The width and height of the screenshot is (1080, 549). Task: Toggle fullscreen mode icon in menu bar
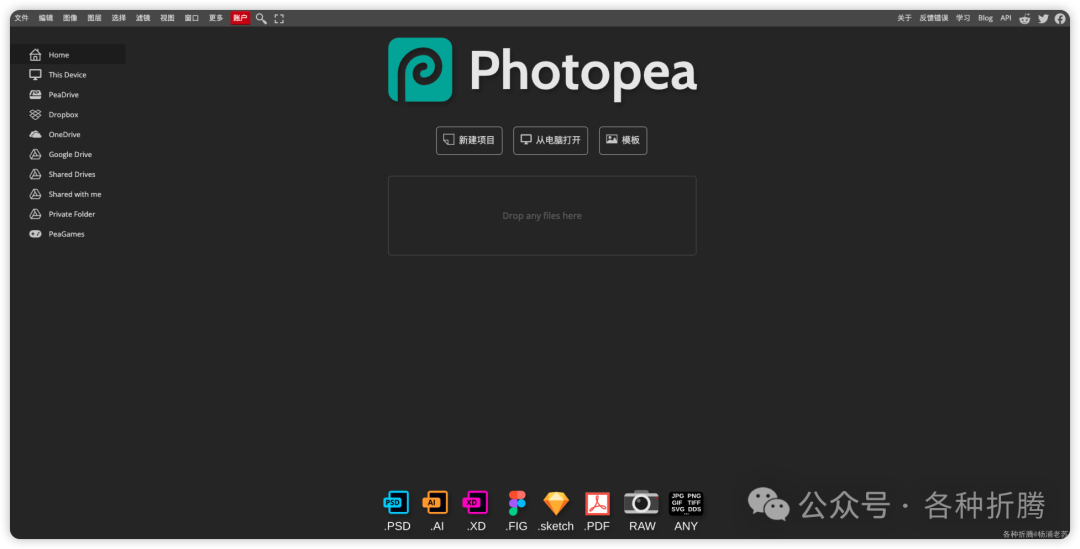[x=279, y=19]
